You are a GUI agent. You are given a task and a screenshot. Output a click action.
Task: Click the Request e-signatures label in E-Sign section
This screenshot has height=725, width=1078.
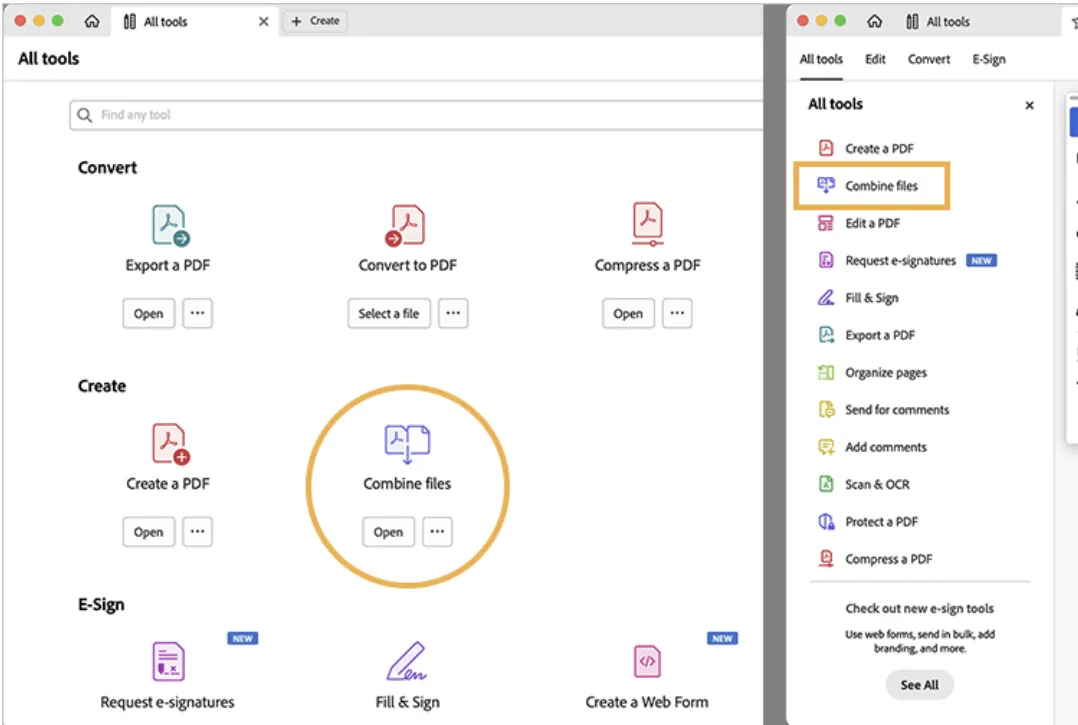(167, 702)
